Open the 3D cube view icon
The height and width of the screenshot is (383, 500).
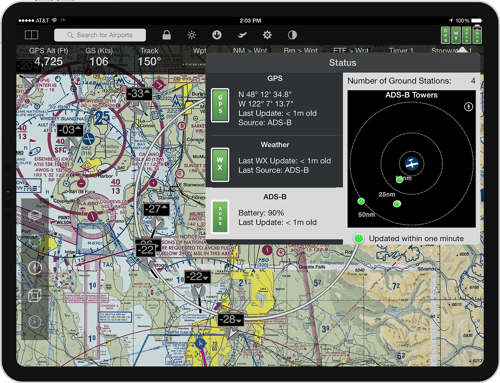[35, 295]
